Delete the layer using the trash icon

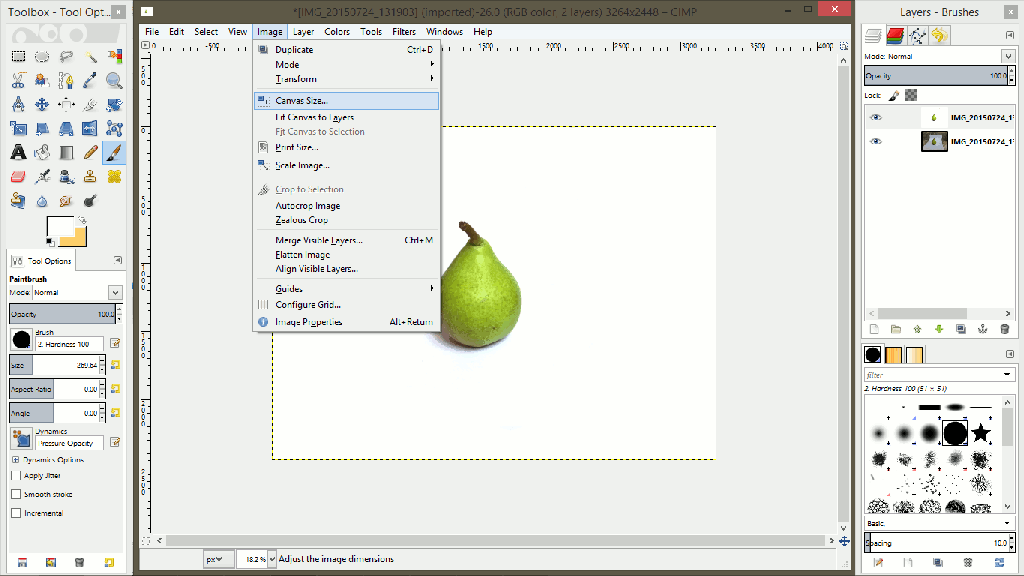[x=1005, y=329]
